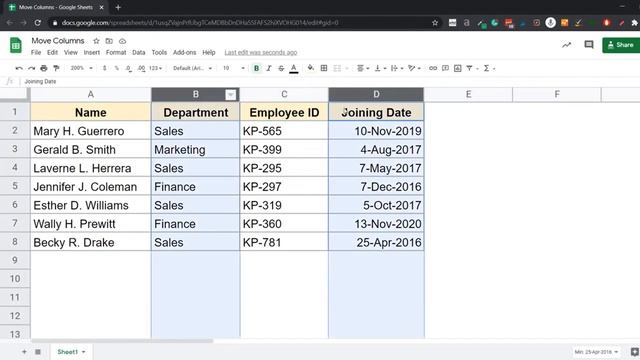The width and height of the screenshot is (640, 360).
Task: Open the View menu
Action: point(71,52)
